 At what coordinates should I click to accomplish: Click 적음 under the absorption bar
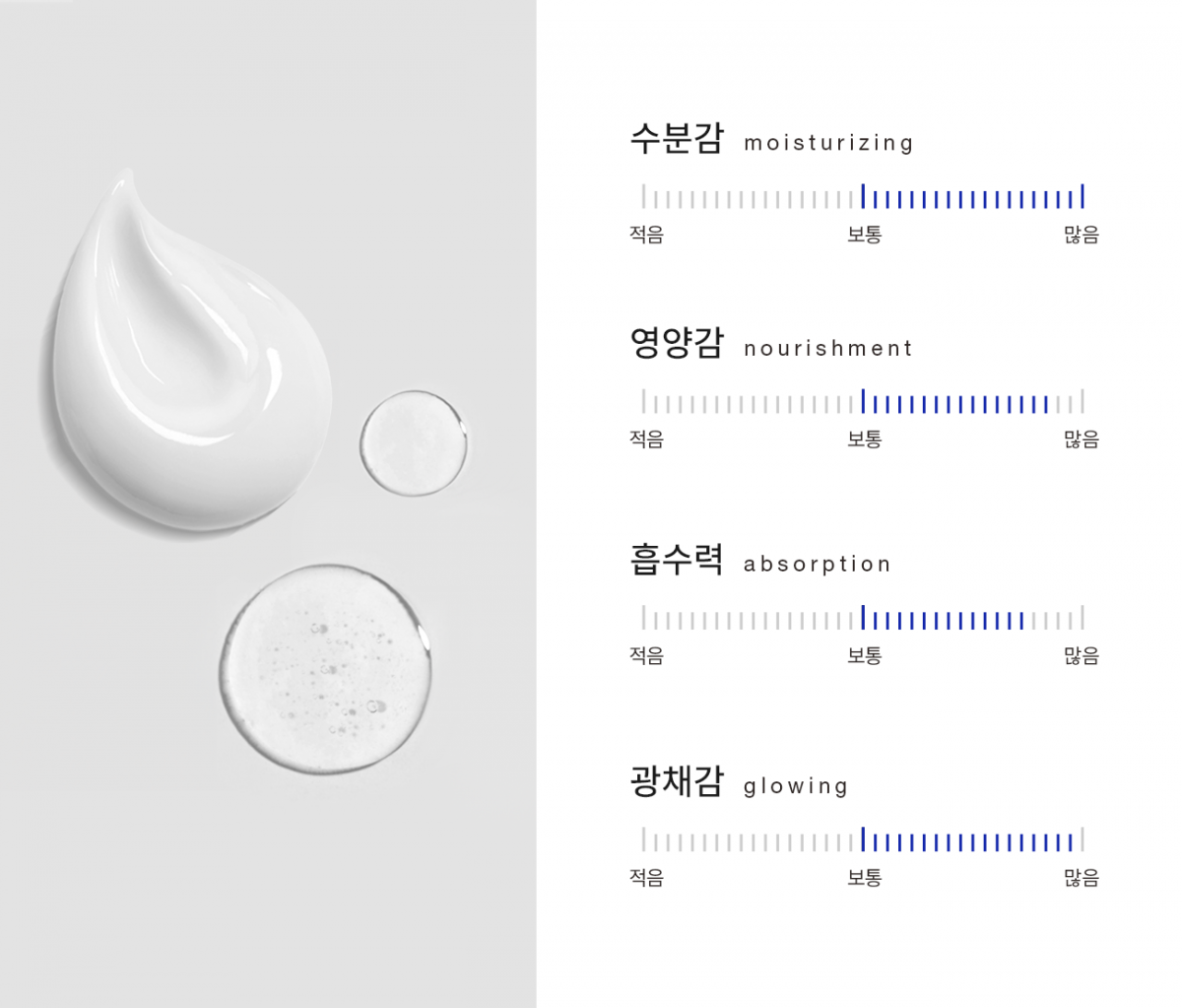point(647,656)
